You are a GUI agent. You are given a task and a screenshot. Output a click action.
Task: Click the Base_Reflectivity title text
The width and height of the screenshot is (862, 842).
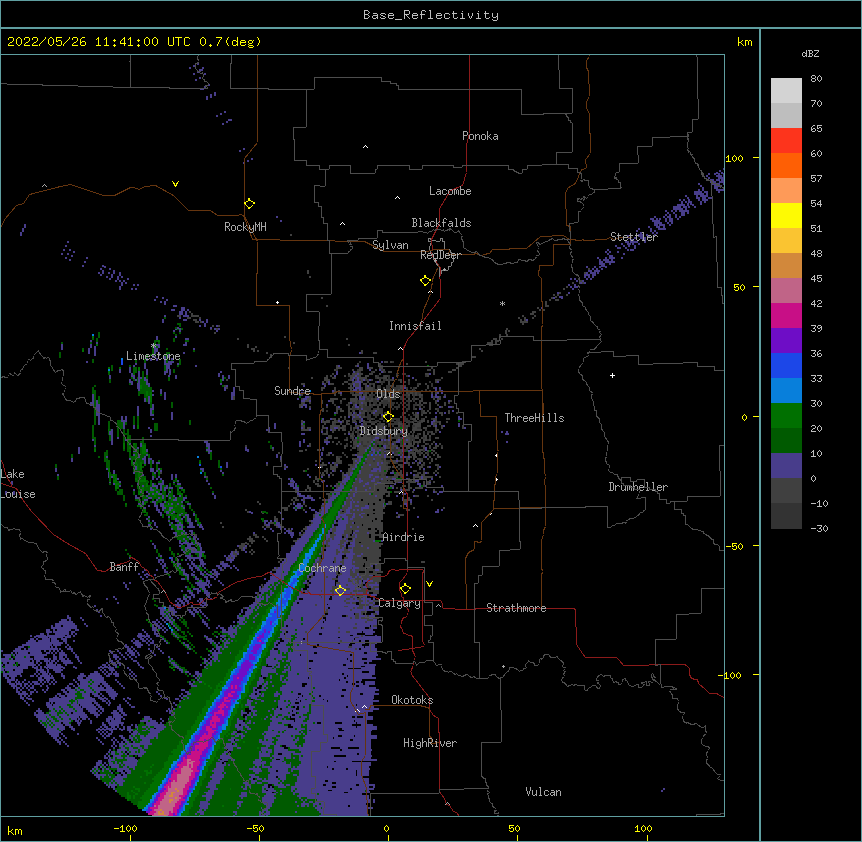[x=431, y=15]
